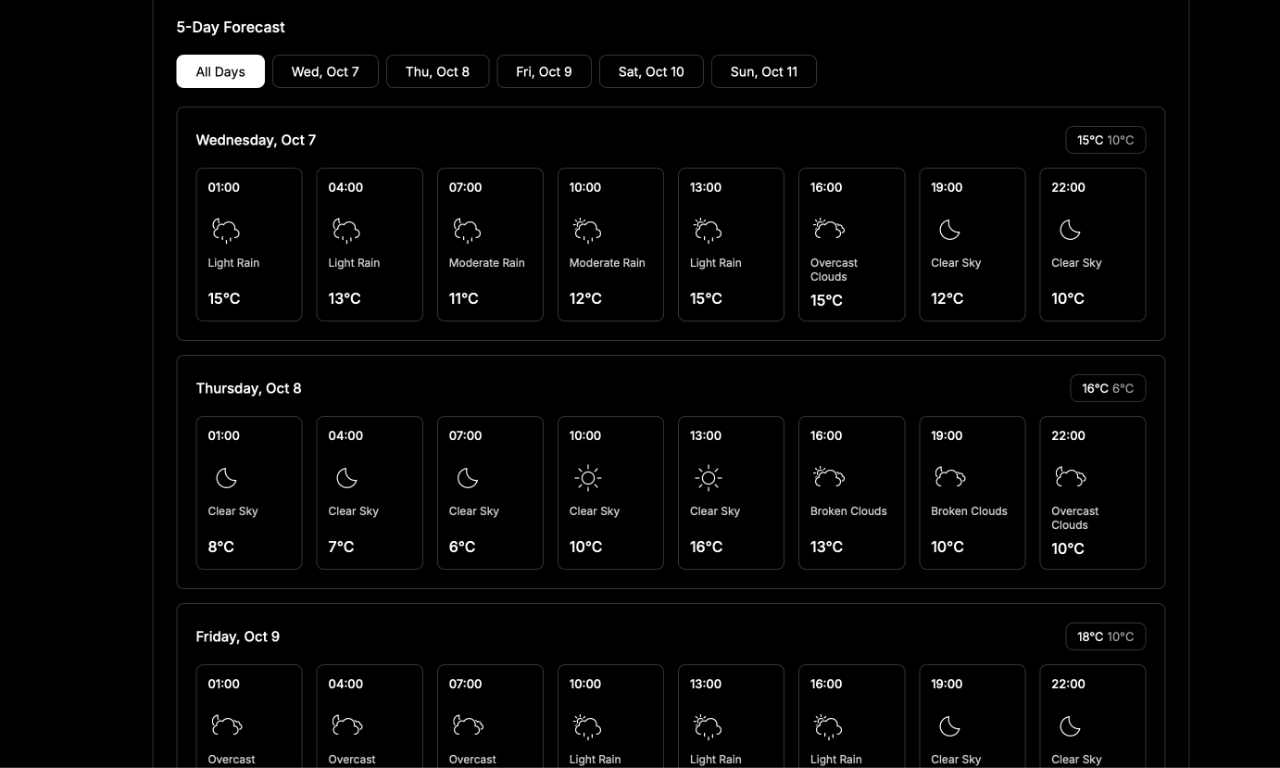Click the moon icon at Wednesday 22:00
The height and width of the screenshot is (768, 1280).
(1070, 230)
